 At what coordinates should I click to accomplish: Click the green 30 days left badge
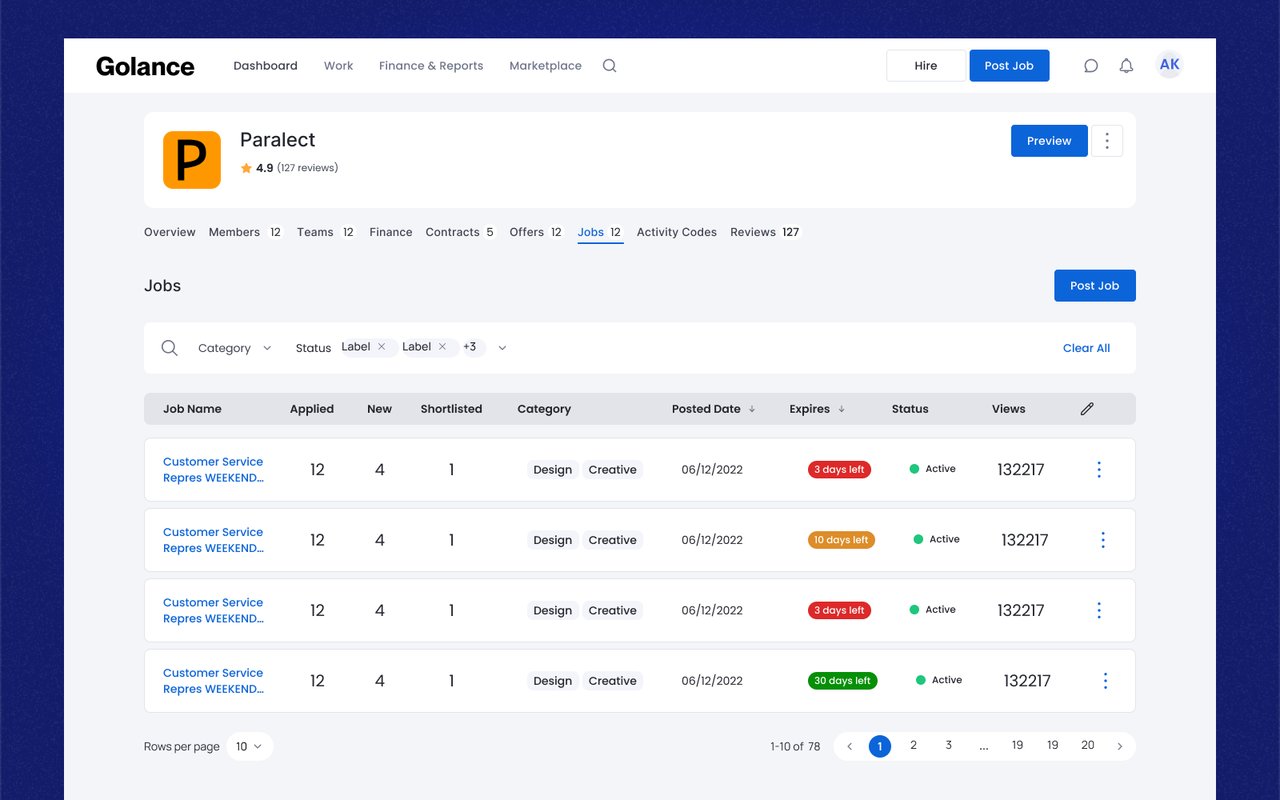coord(842,681)
